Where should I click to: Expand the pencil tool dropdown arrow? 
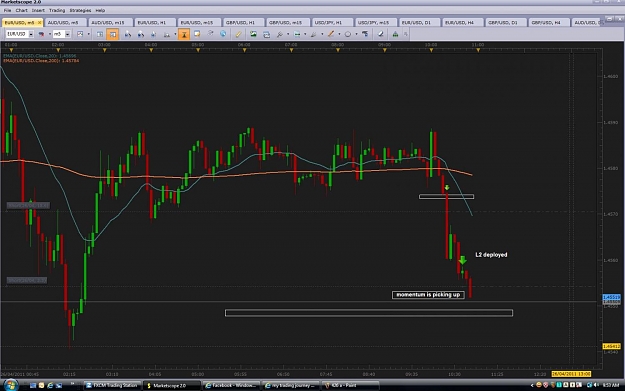click(339, 34)
